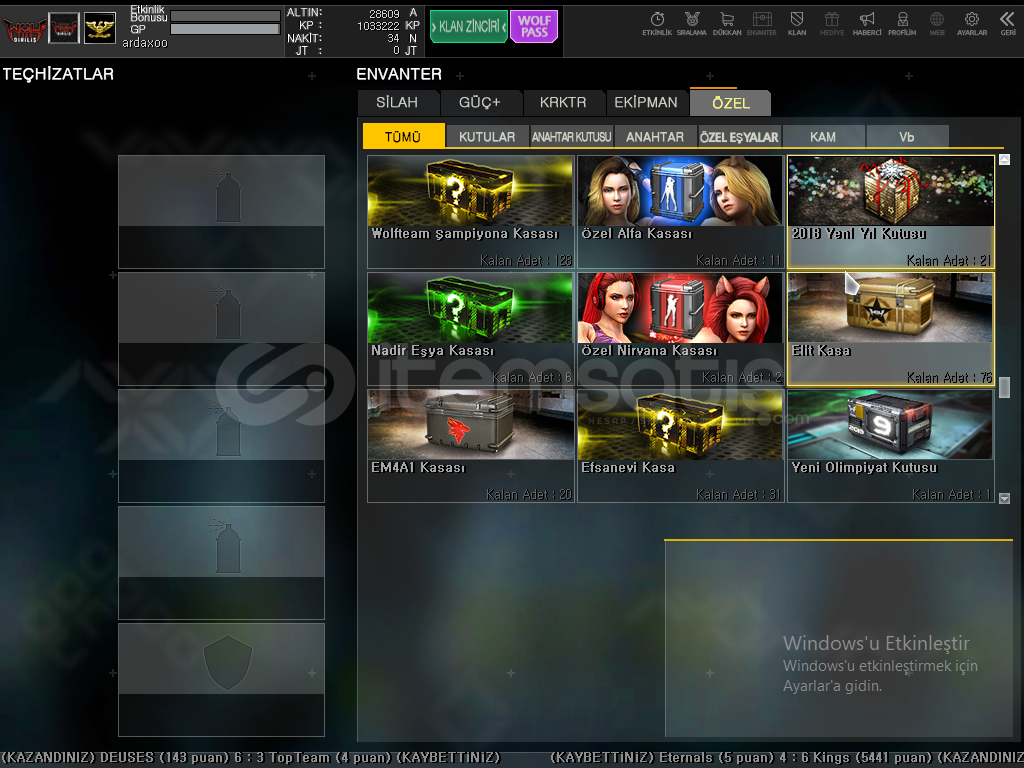The height and width of the screenshot is (768, 1024).
Task: Switch to the SİLAH tab
Action: 397,103
